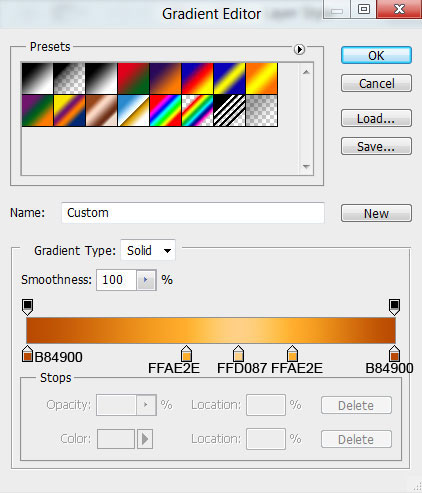Open the Opacity slider popup arrow
422x493 pixels.
pyautogui.click(x=146, y=405)
